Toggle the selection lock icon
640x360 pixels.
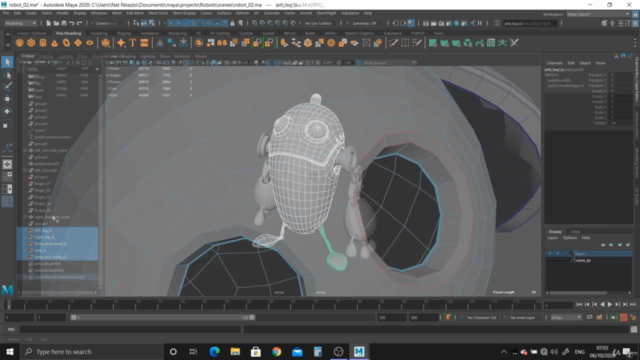233,23
